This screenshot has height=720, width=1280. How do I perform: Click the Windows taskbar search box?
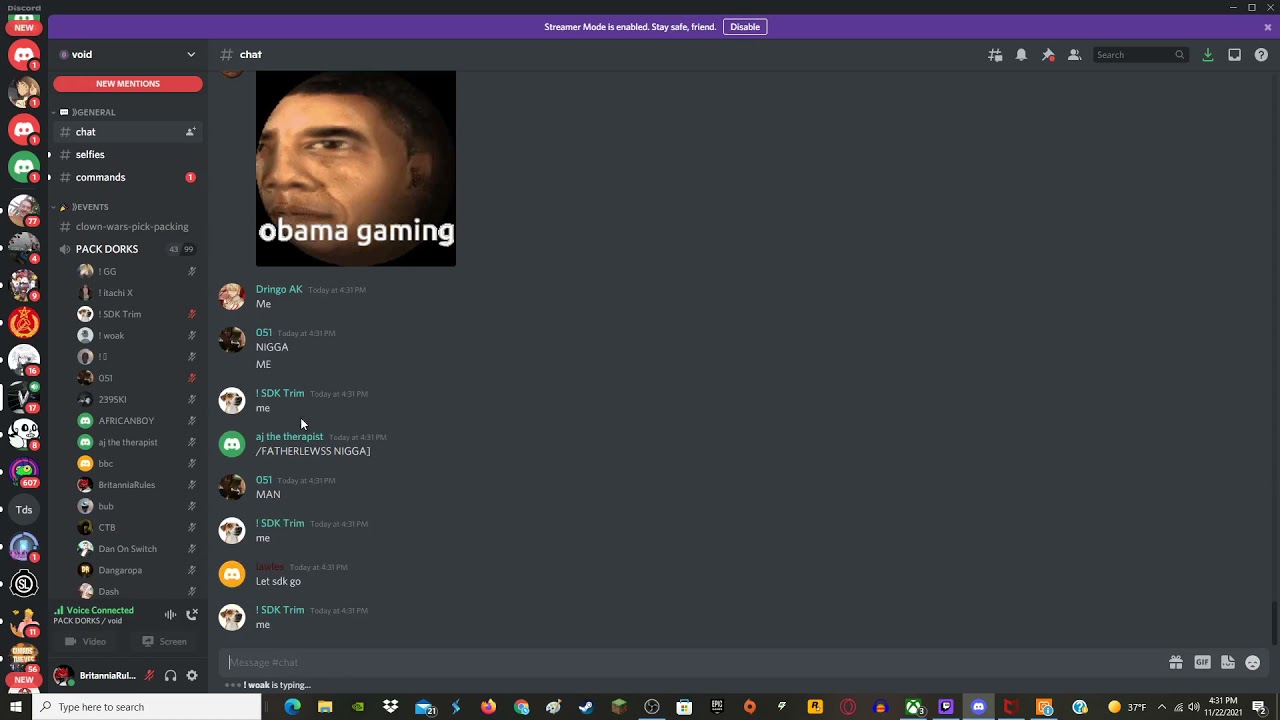click(147, 707)
